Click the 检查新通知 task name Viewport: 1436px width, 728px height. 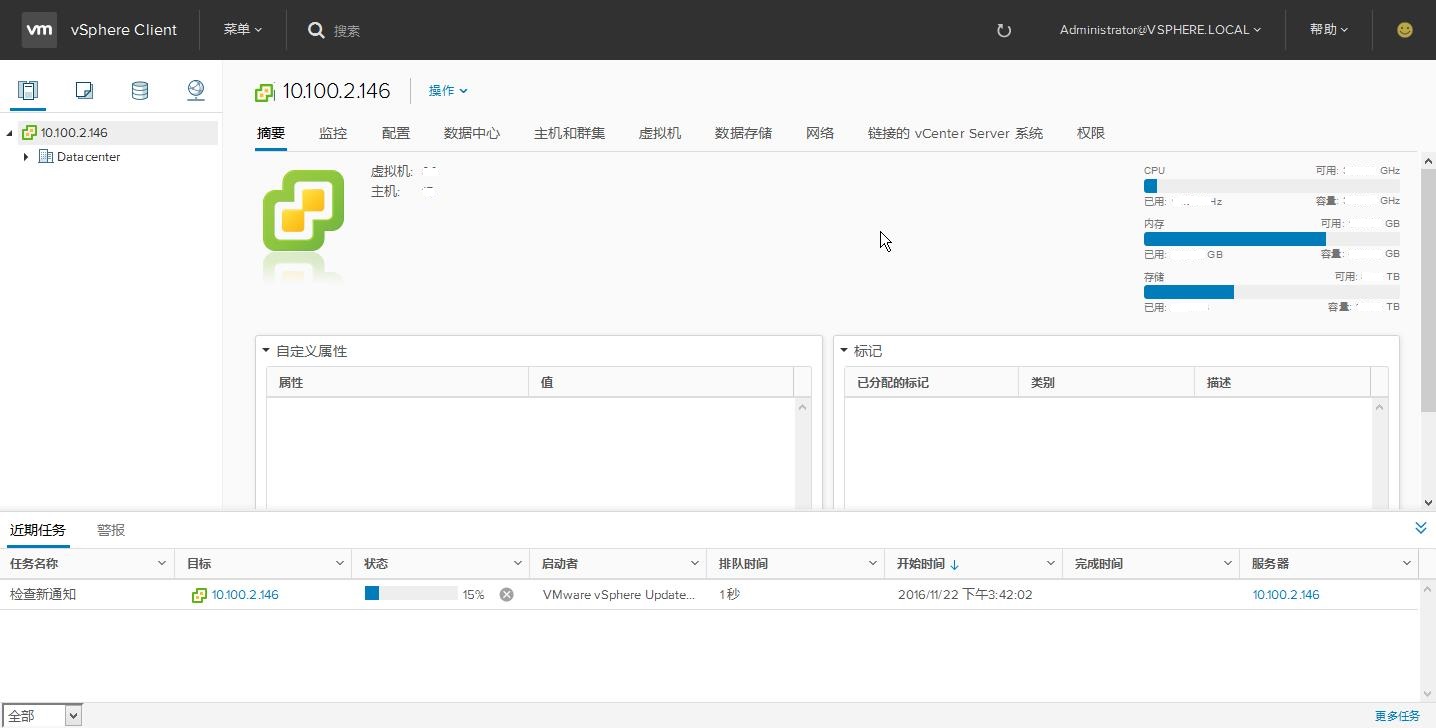(43, 594)
